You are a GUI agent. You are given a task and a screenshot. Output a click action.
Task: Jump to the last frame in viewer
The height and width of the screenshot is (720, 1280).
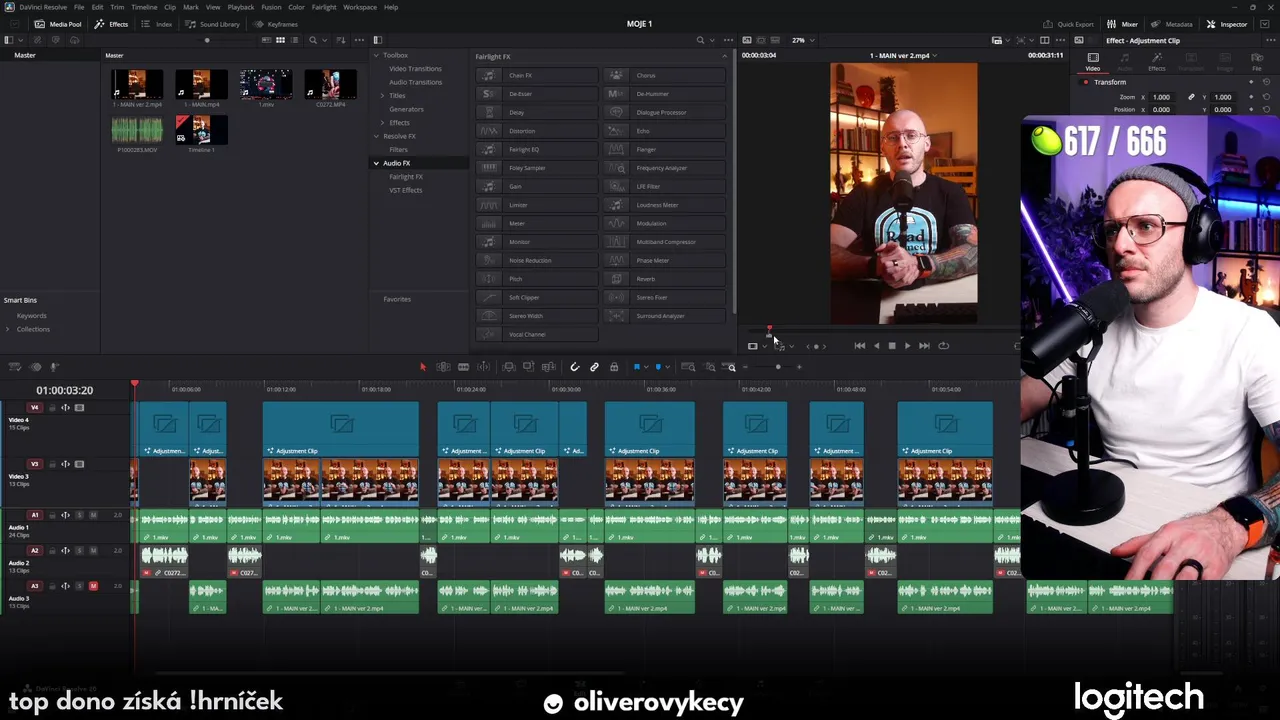tap(924, 346)
